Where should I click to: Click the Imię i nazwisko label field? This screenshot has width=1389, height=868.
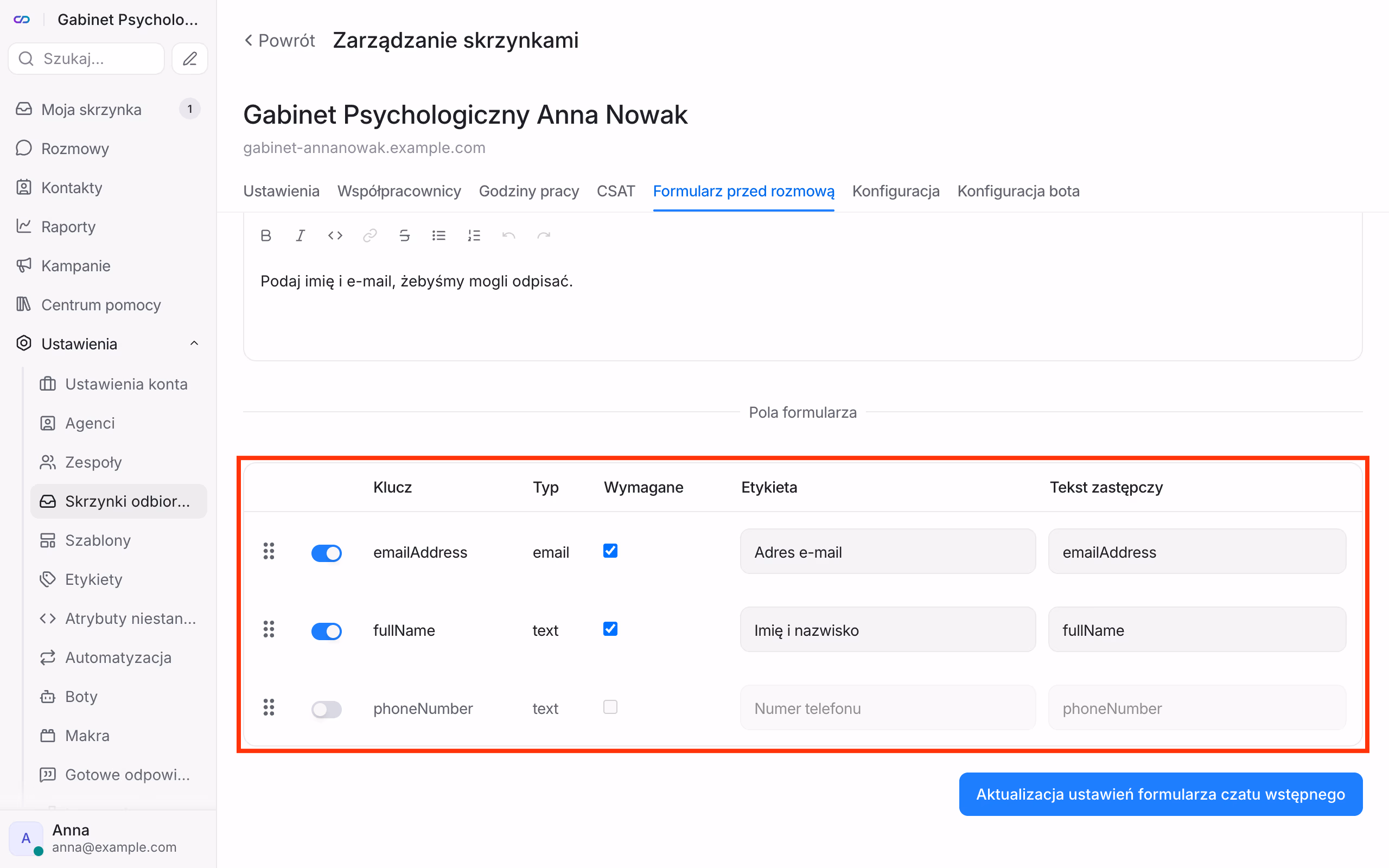[x=887, y=629]
